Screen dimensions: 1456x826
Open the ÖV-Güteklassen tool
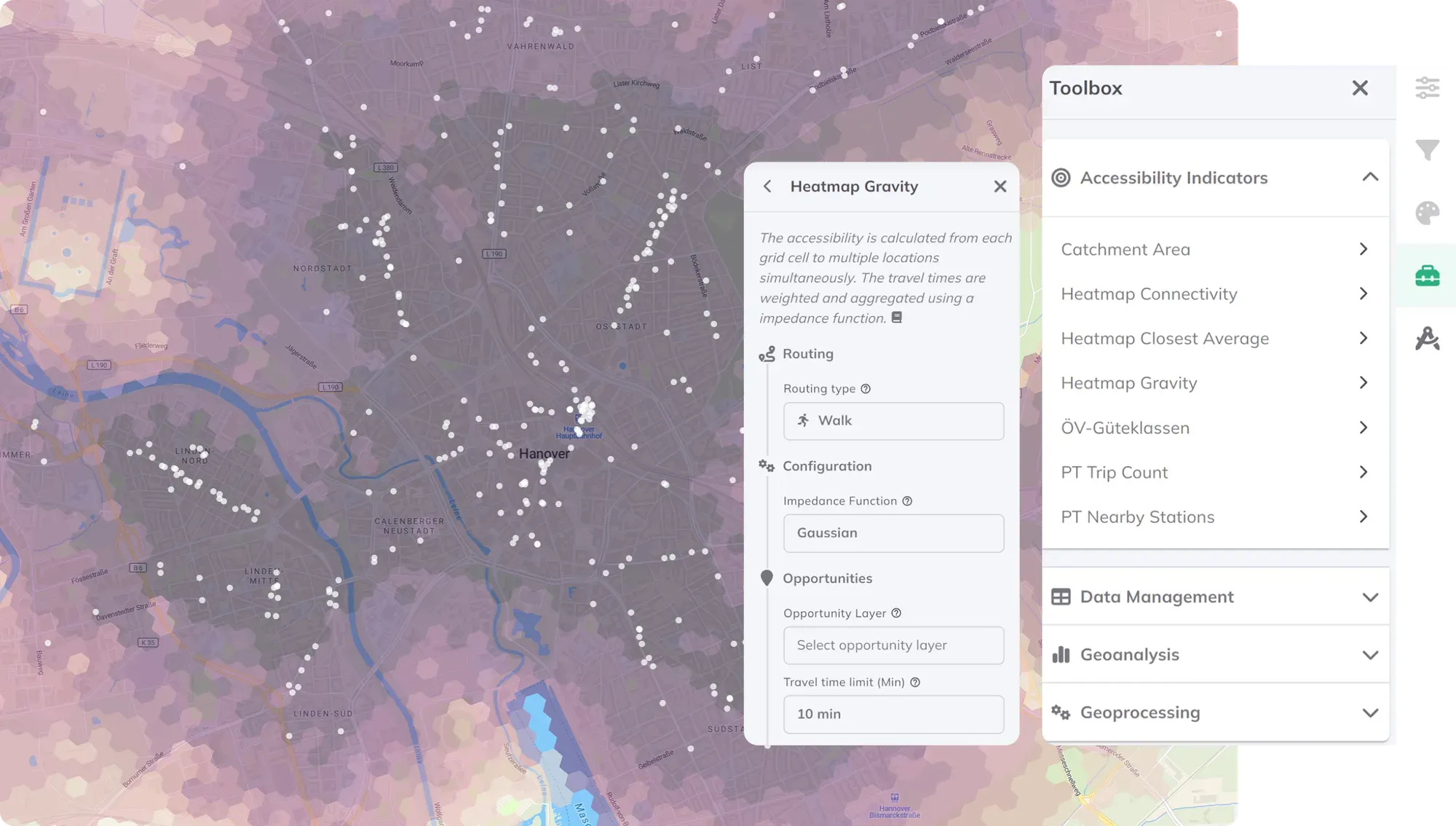[x=1215, y=428]
